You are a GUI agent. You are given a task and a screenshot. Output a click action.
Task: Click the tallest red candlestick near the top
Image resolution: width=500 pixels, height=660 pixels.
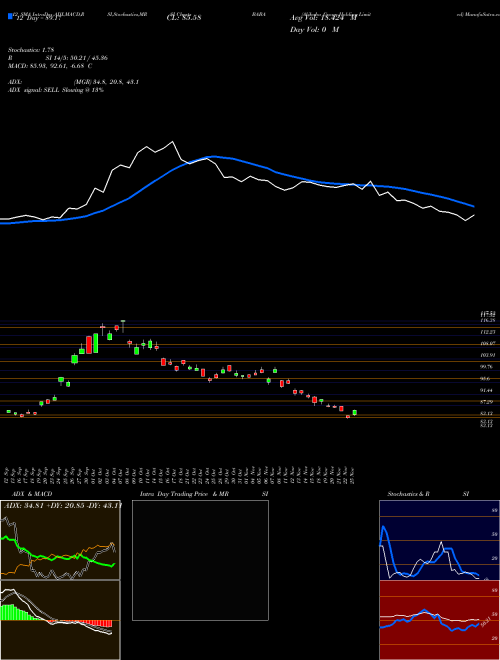[x=89, y=345]
